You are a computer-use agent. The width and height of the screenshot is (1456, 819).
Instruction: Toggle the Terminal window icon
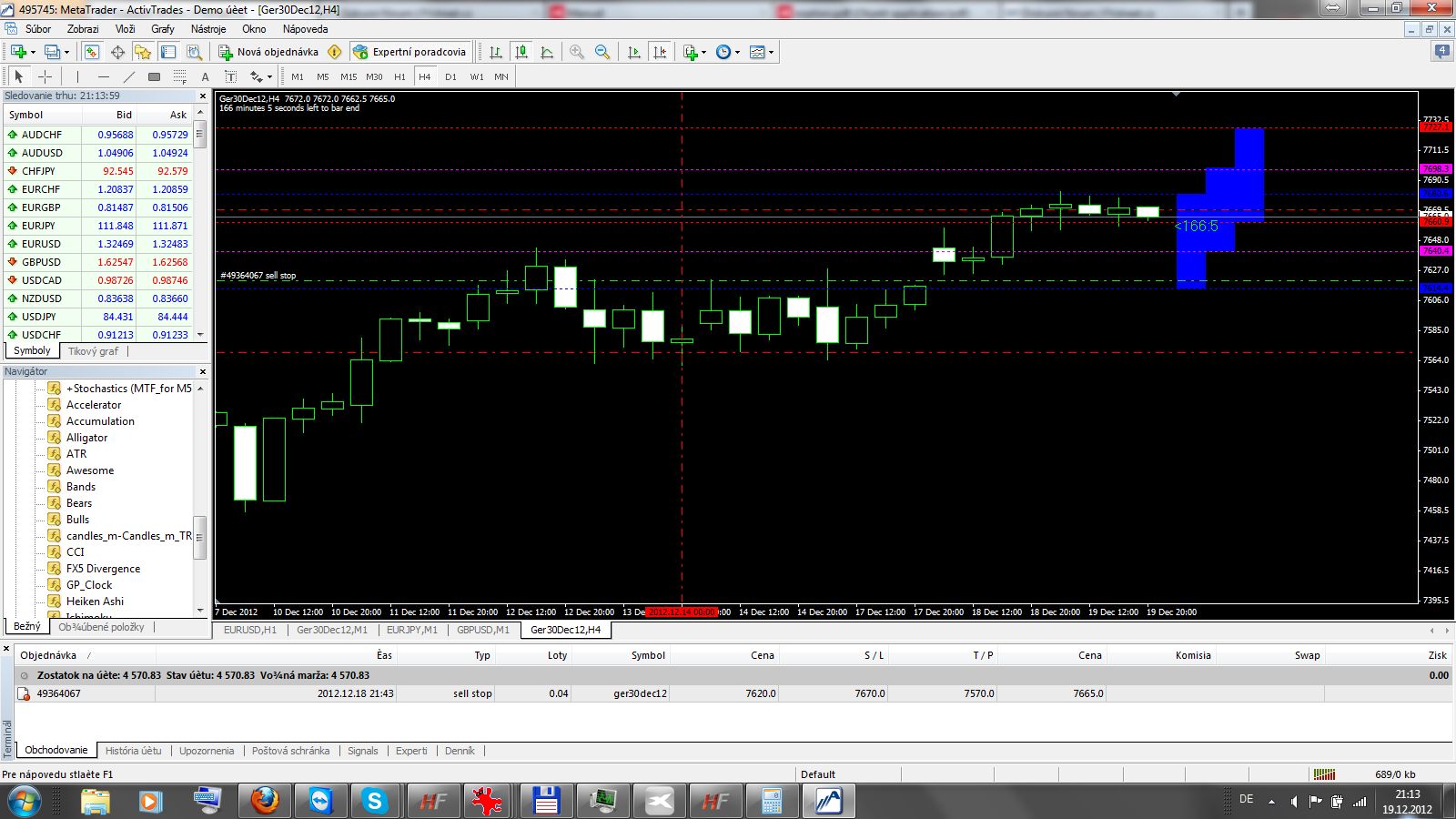[168, 52]
